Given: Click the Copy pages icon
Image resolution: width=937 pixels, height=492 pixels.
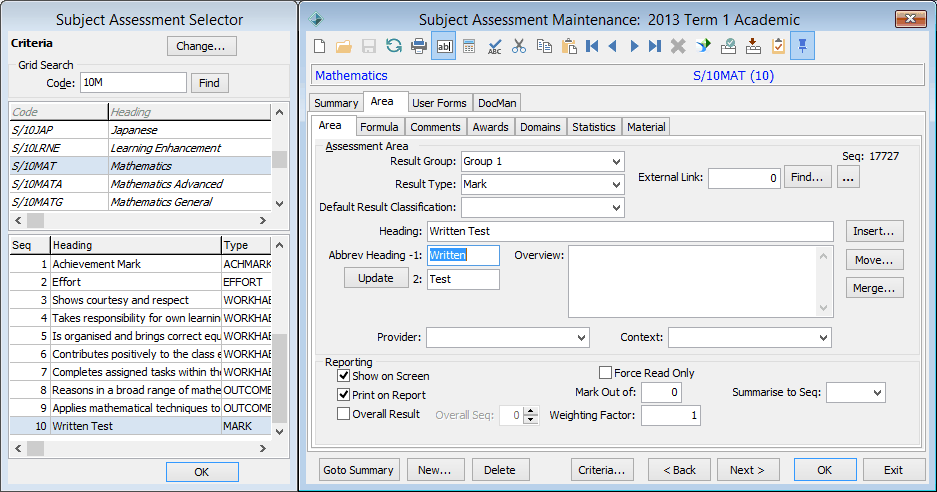Looking at the screenshot, I should click(544, 46).
